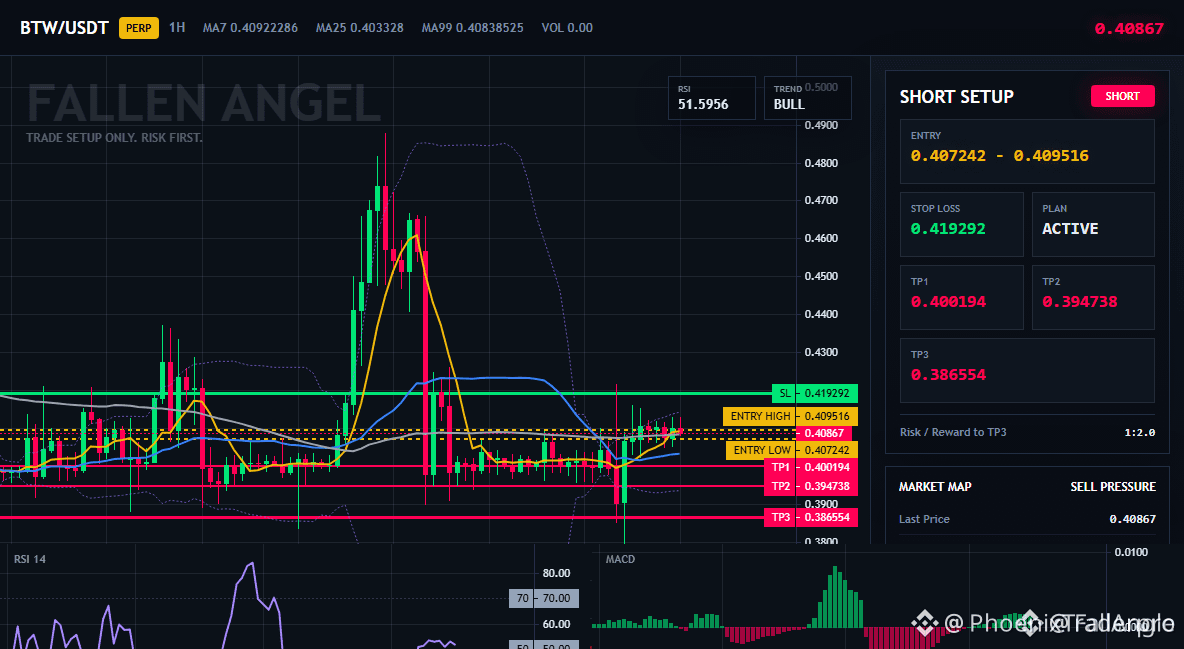Click the Last Price label
1184x649 pixels.
click(924, 519)
